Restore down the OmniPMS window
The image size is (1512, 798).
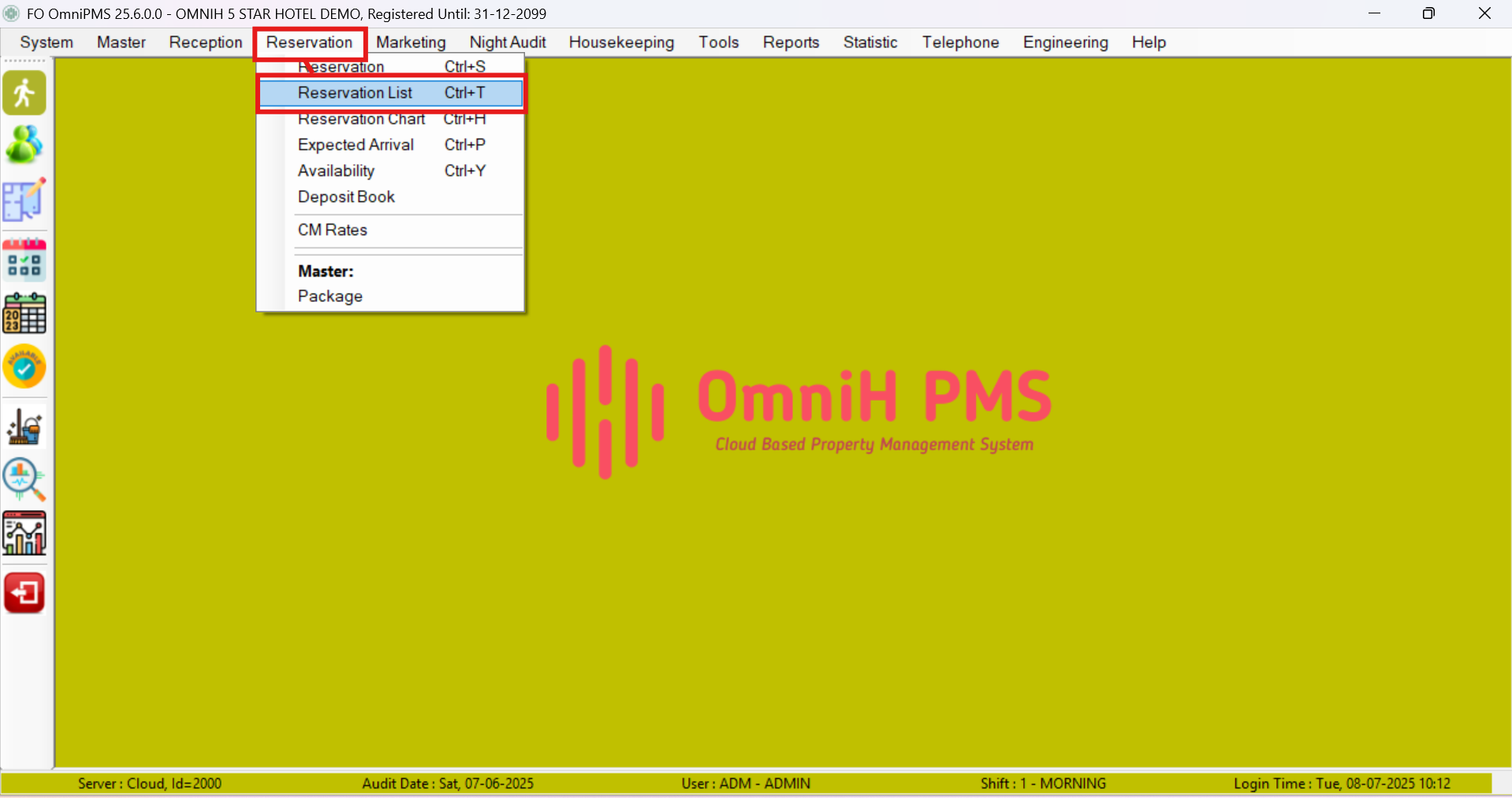coord(1428,13)
